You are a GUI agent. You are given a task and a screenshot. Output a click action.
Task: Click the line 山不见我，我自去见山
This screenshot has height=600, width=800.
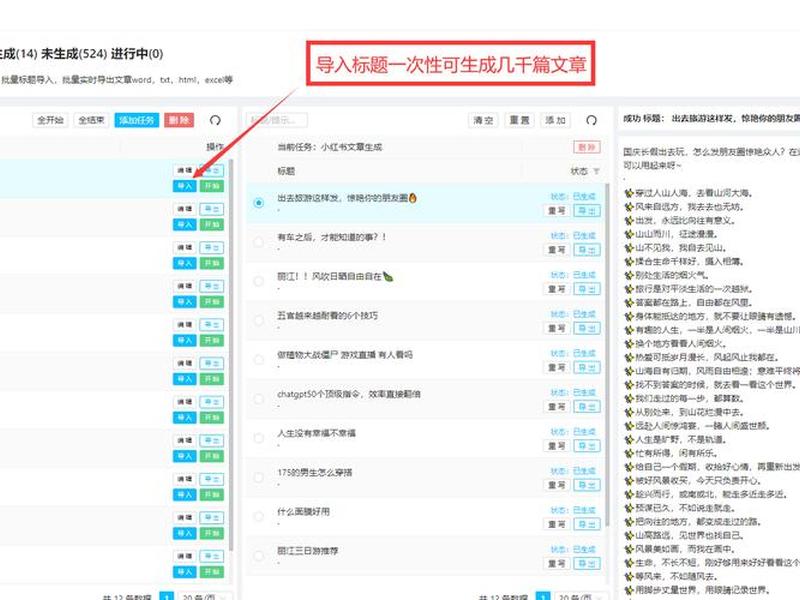pyautogui.click(x=676, y=248)
